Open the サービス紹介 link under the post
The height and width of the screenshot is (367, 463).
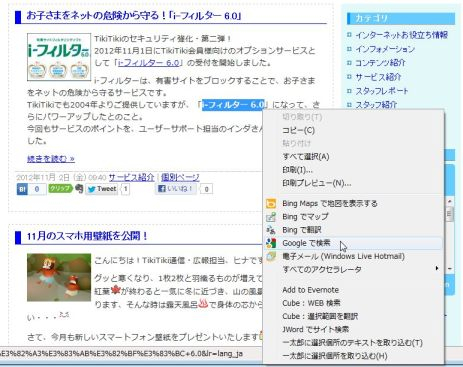click(x=131, y=177)
